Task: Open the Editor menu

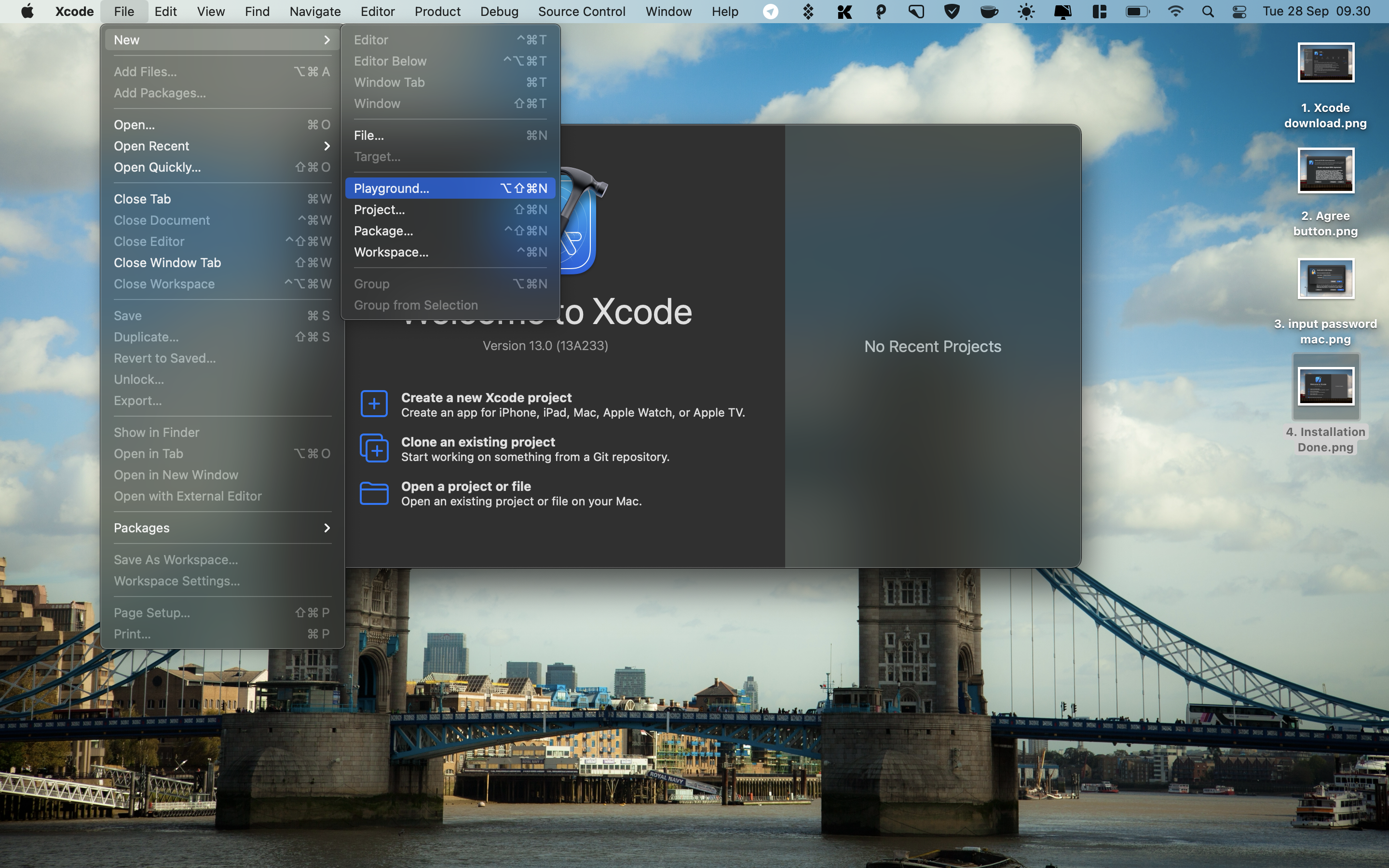Action: [x=378, y=12]
